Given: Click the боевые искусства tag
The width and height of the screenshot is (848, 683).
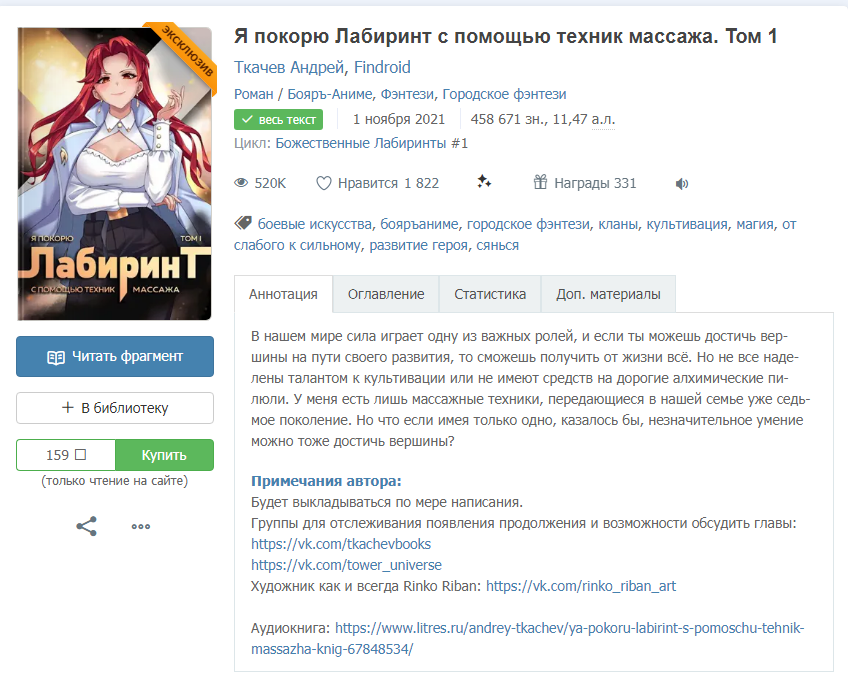Looking at the screenshot, I should click(x=315, y=224).
